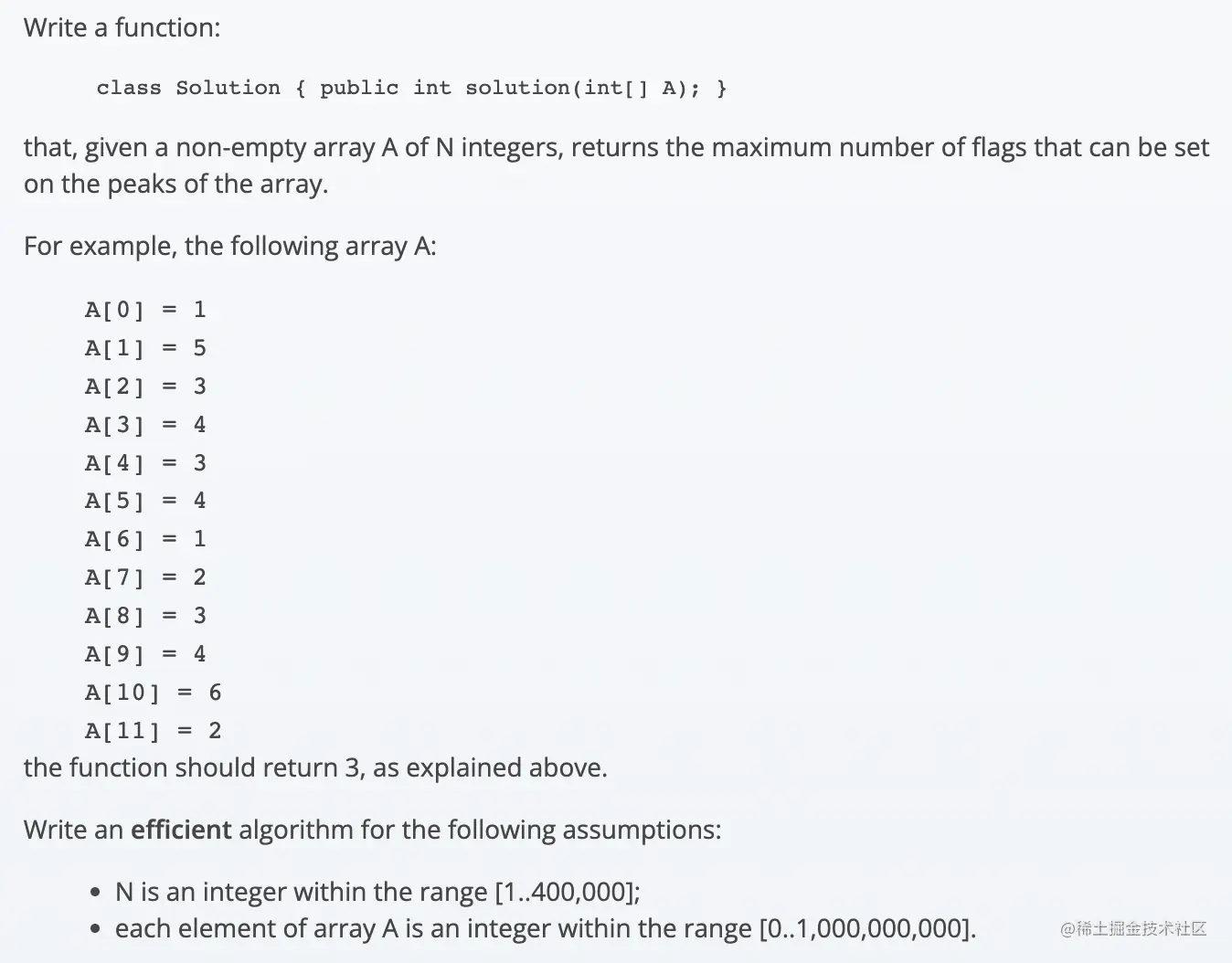Click the line "A[2] = 3"
The height and width of the screenshot is (963, 1232).
(x=145, y=386)
